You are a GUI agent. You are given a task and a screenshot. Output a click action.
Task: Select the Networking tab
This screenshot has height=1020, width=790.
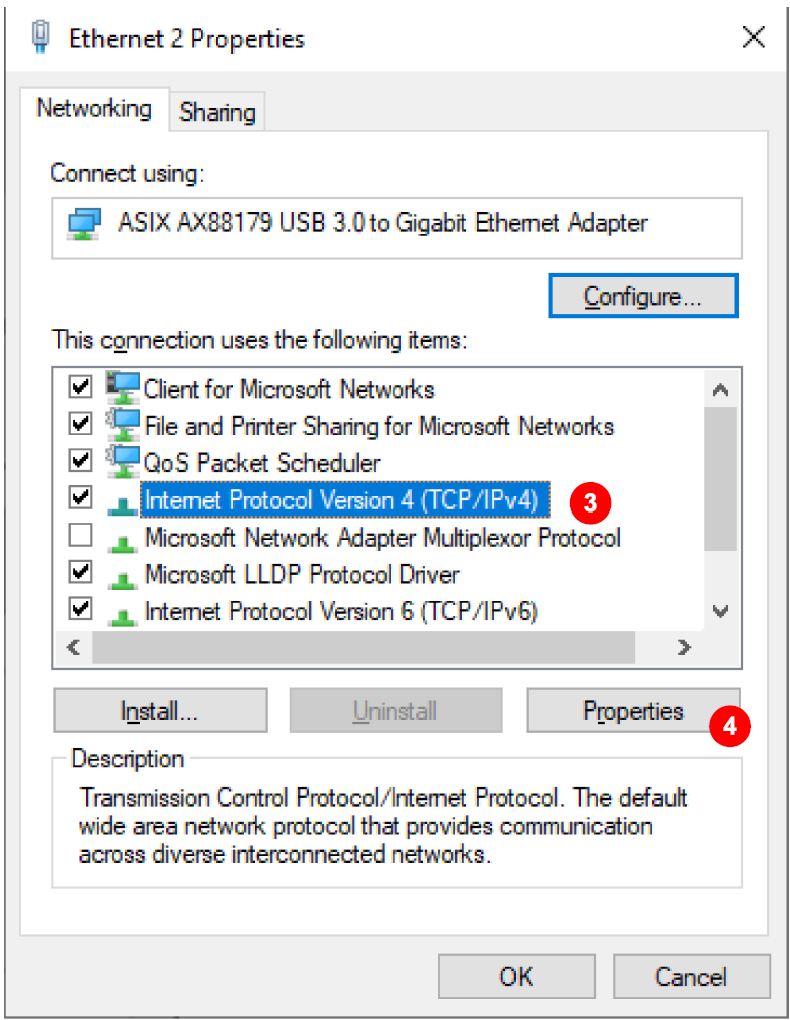[94, 108]
